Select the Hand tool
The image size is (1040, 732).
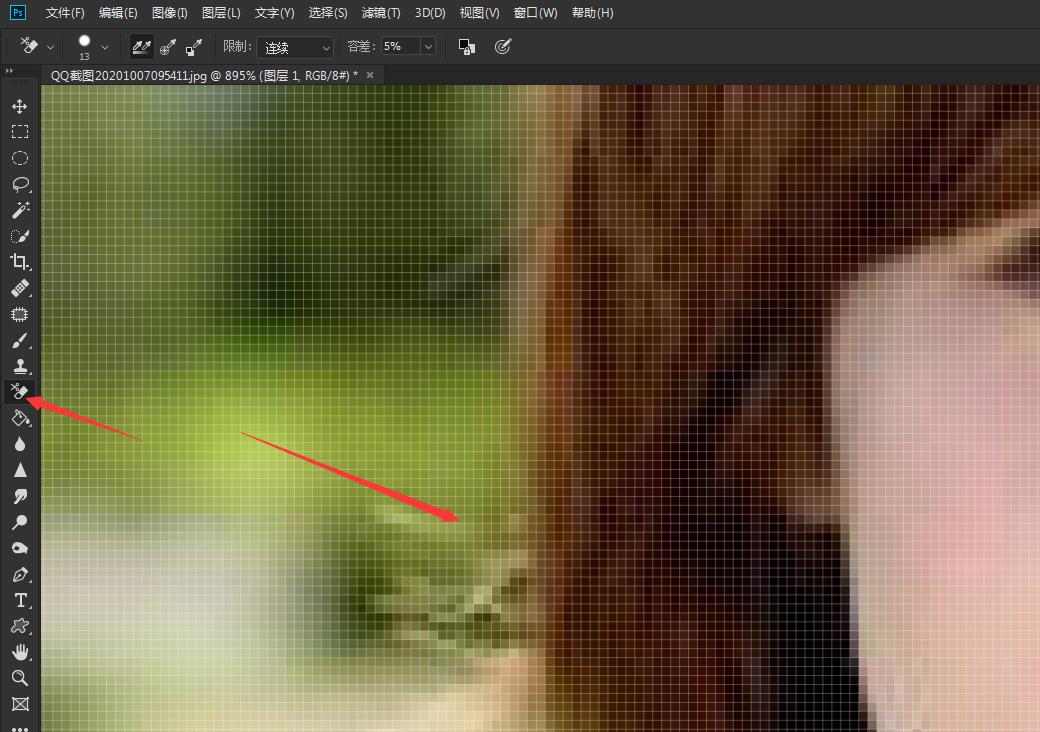pos(20,652)
